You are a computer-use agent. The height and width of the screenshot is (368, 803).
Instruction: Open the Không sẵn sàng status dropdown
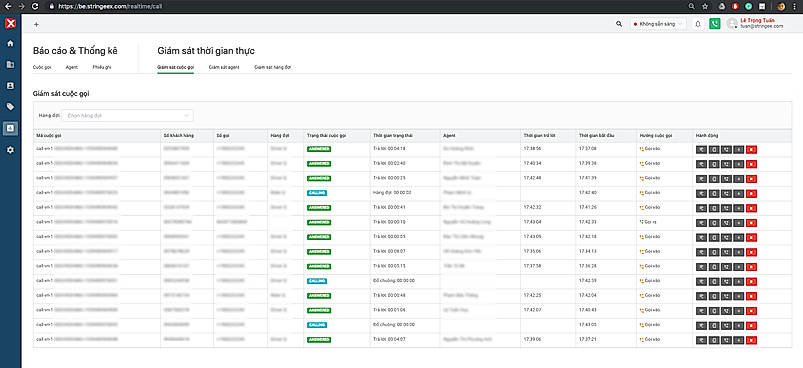tap(658, 24)
